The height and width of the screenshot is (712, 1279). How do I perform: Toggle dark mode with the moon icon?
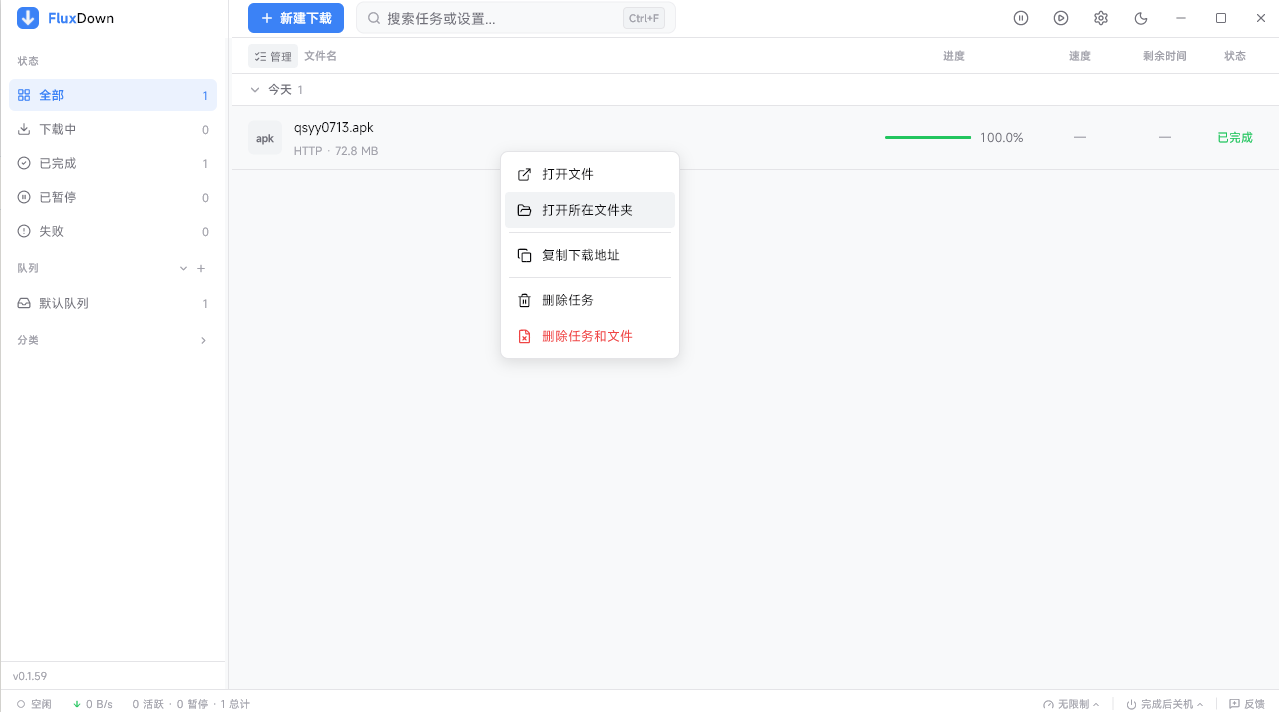coord(1141,18)
